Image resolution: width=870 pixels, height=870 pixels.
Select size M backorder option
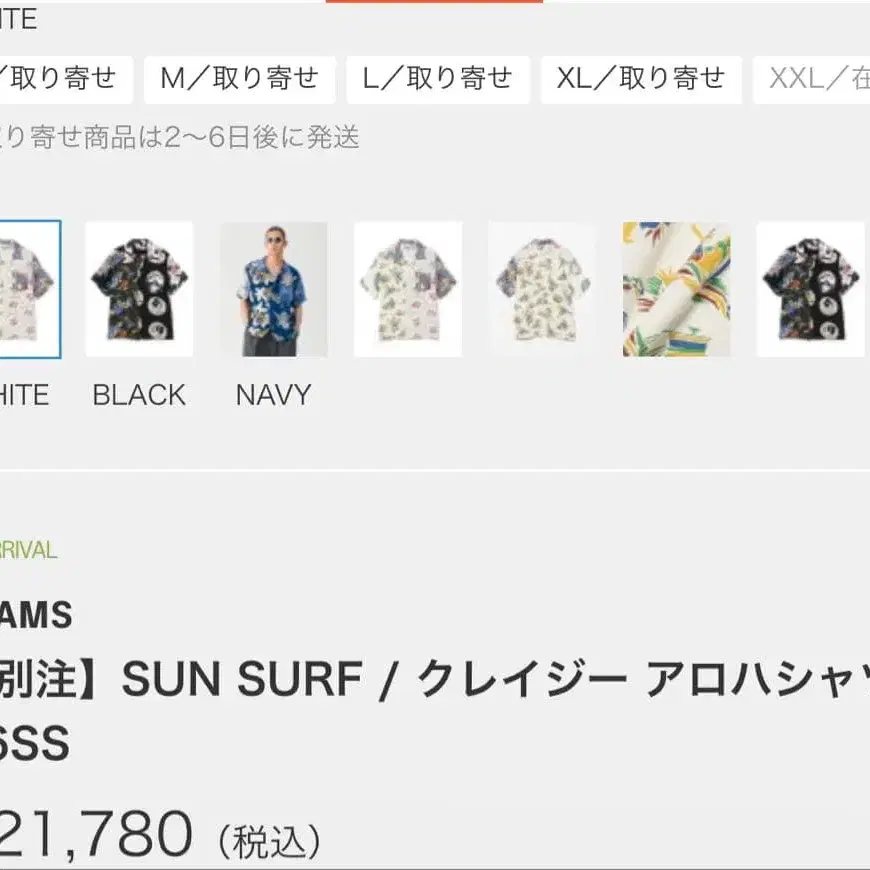pyautogui.click(x=240, y=79)
